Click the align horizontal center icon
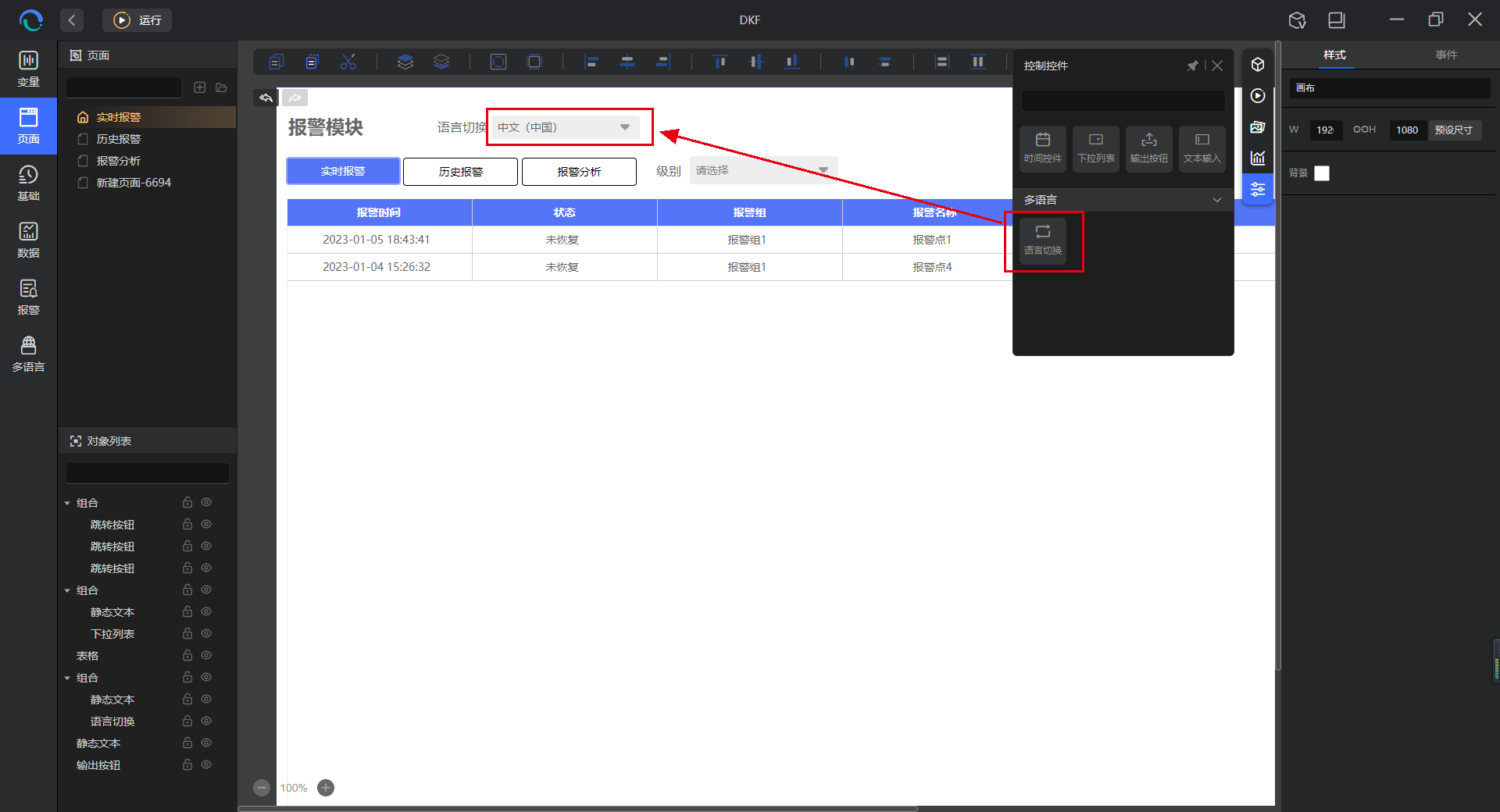Viewport: 1500px width, 812px height. (627, 62)
